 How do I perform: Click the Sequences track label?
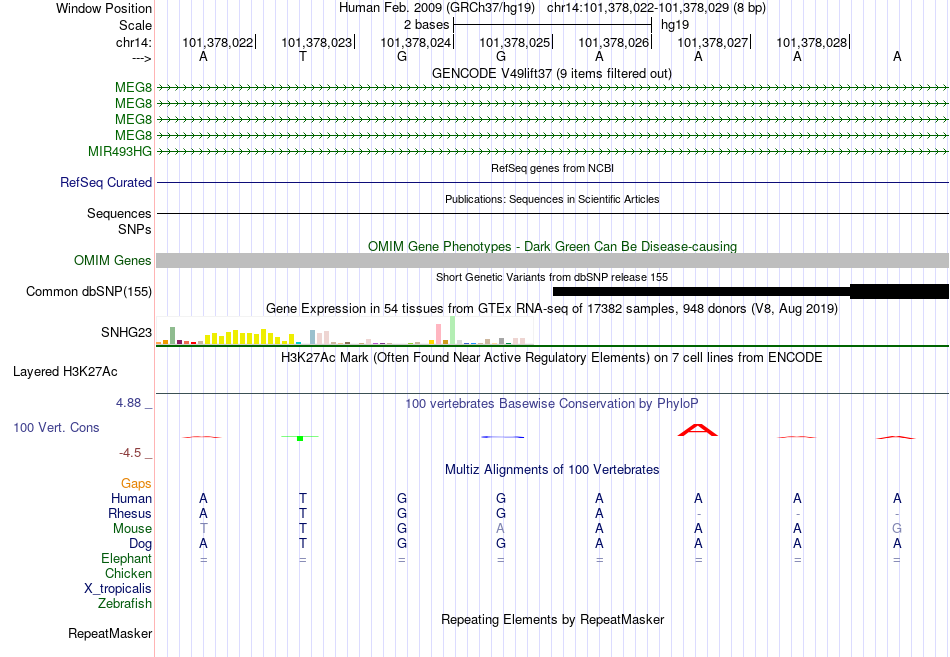click(119, 213)
